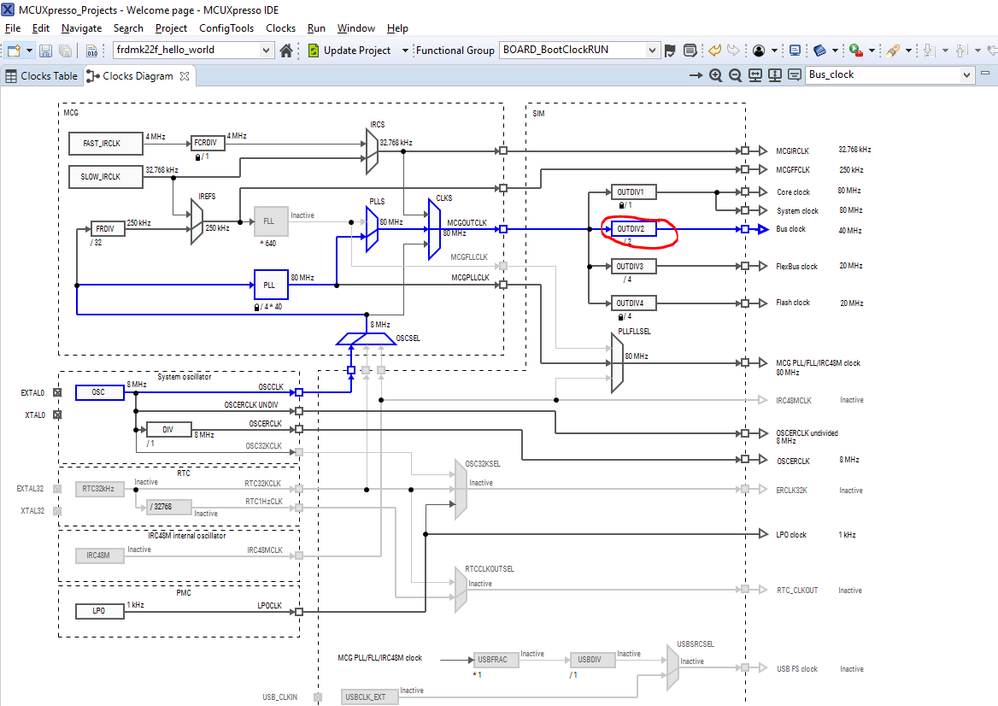
Task: Switch to the Clocks Table tab
Action: pyautogui.click(x=42, y=76)
